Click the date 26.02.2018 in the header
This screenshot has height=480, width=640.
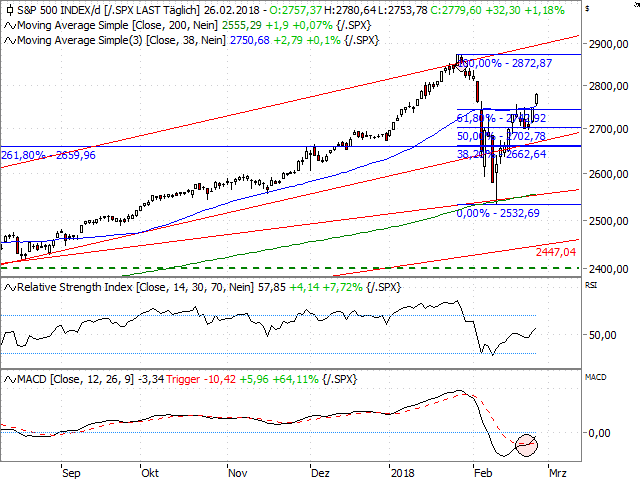click(x=232, y=10)
